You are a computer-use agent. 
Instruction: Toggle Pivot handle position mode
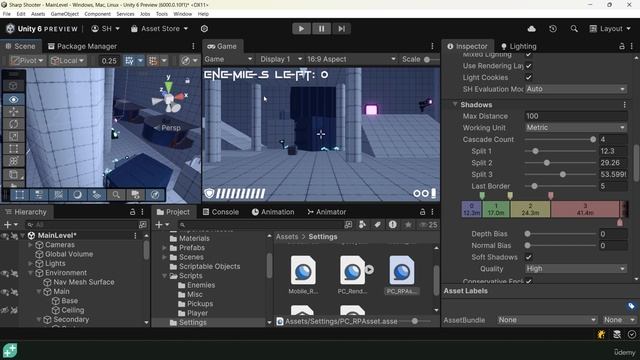point(27,60)
